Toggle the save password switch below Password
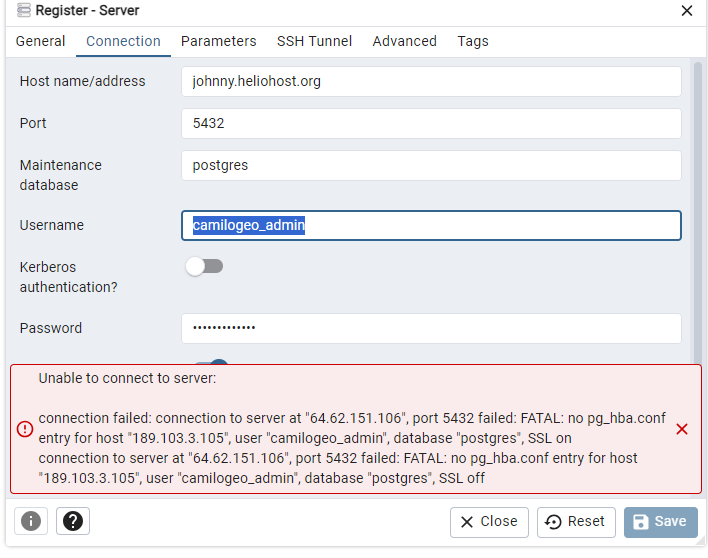The width and height of the screenshot is (708, 558). [x=211, y=362]
